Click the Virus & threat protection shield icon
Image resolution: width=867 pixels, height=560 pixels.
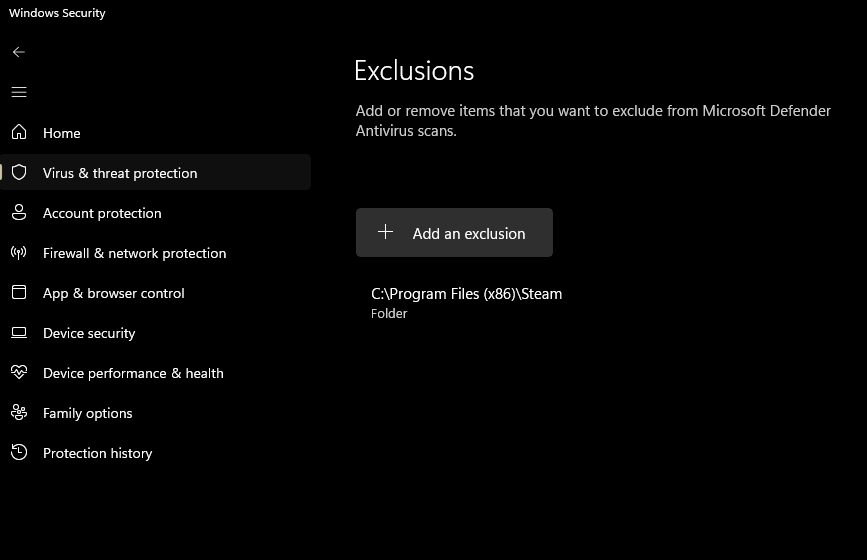[x=18, y=172]
